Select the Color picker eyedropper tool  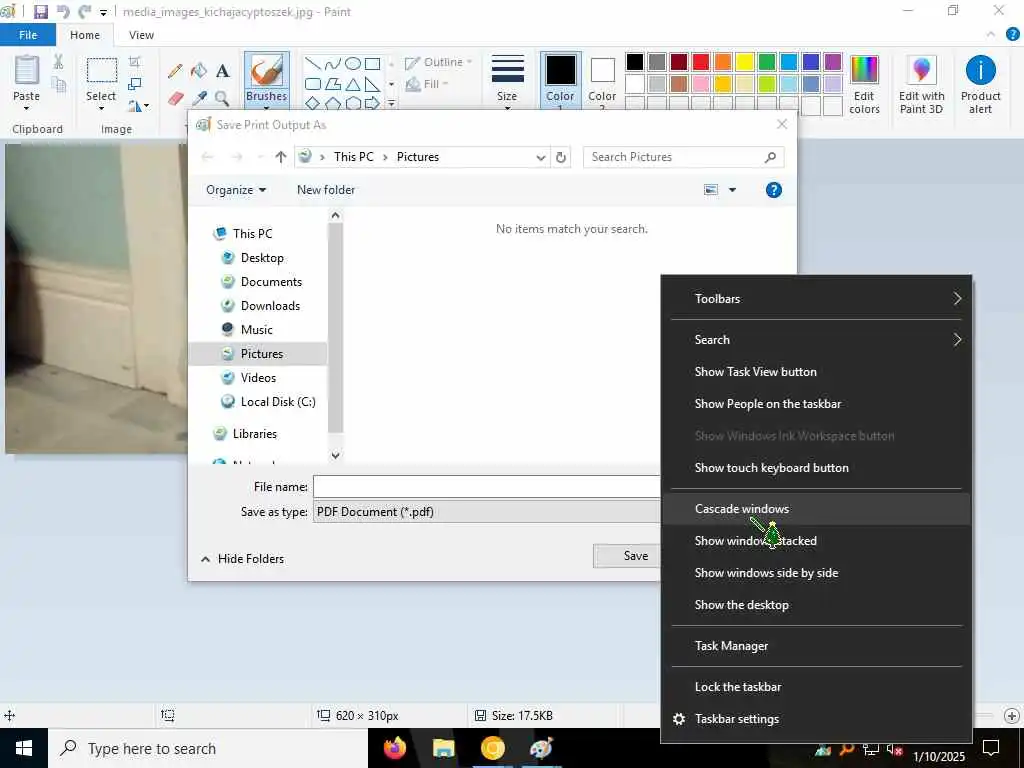199,98
